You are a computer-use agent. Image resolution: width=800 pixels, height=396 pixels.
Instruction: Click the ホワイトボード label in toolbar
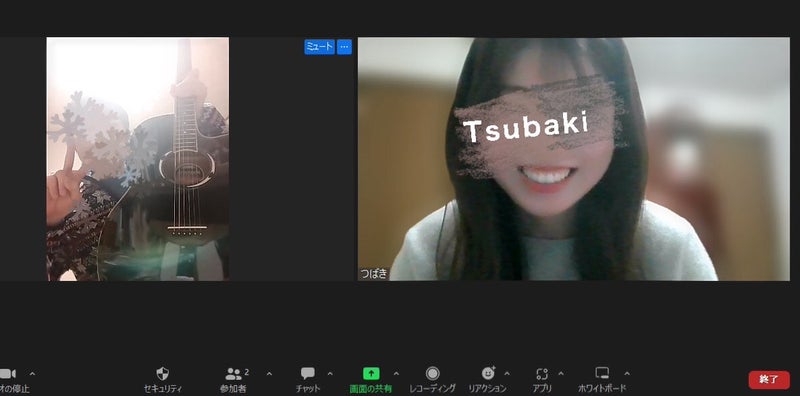point(602,389)
